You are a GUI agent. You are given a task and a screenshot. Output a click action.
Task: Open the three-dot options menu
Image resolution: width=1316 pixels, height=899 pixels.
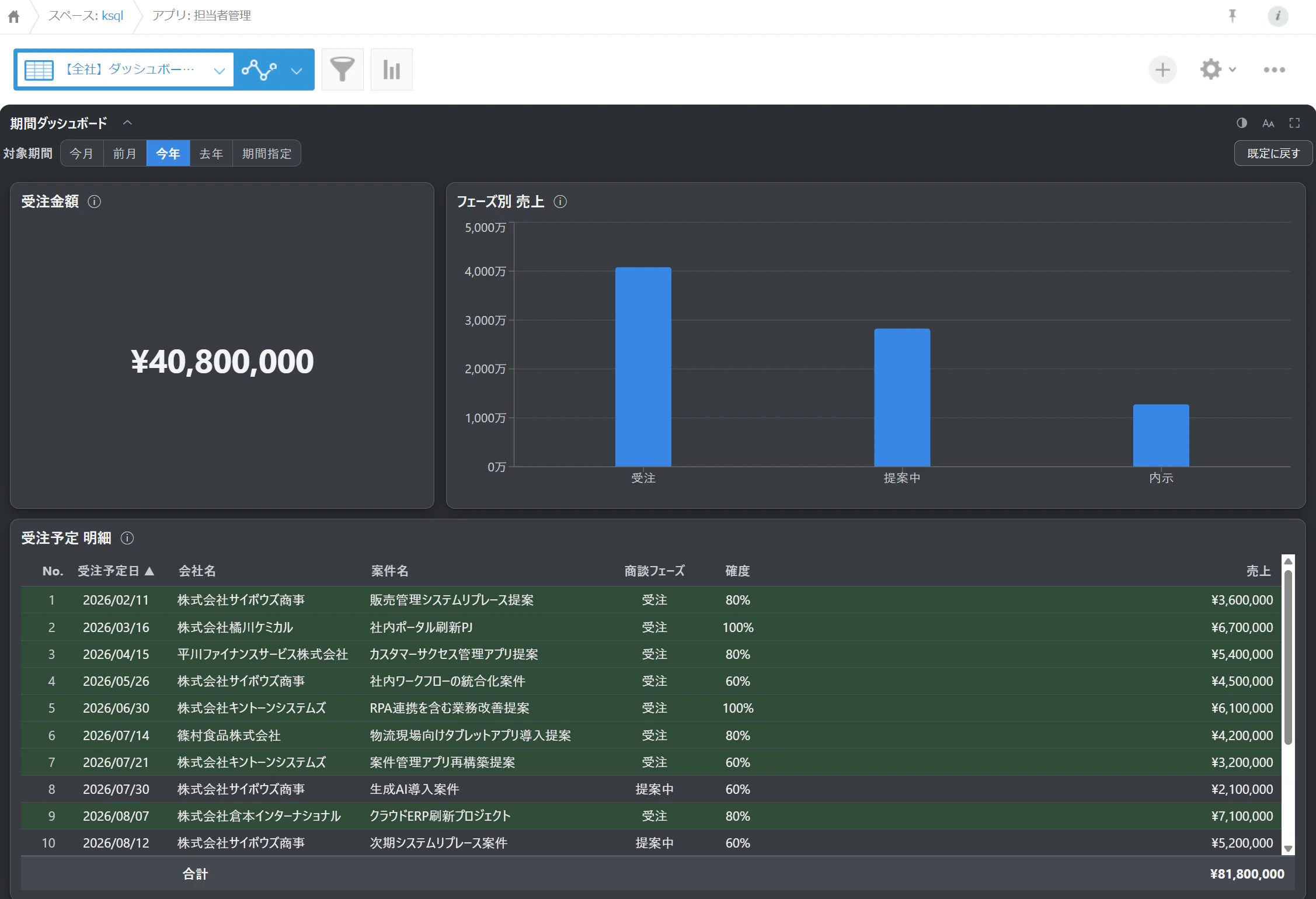[1274, 70]
